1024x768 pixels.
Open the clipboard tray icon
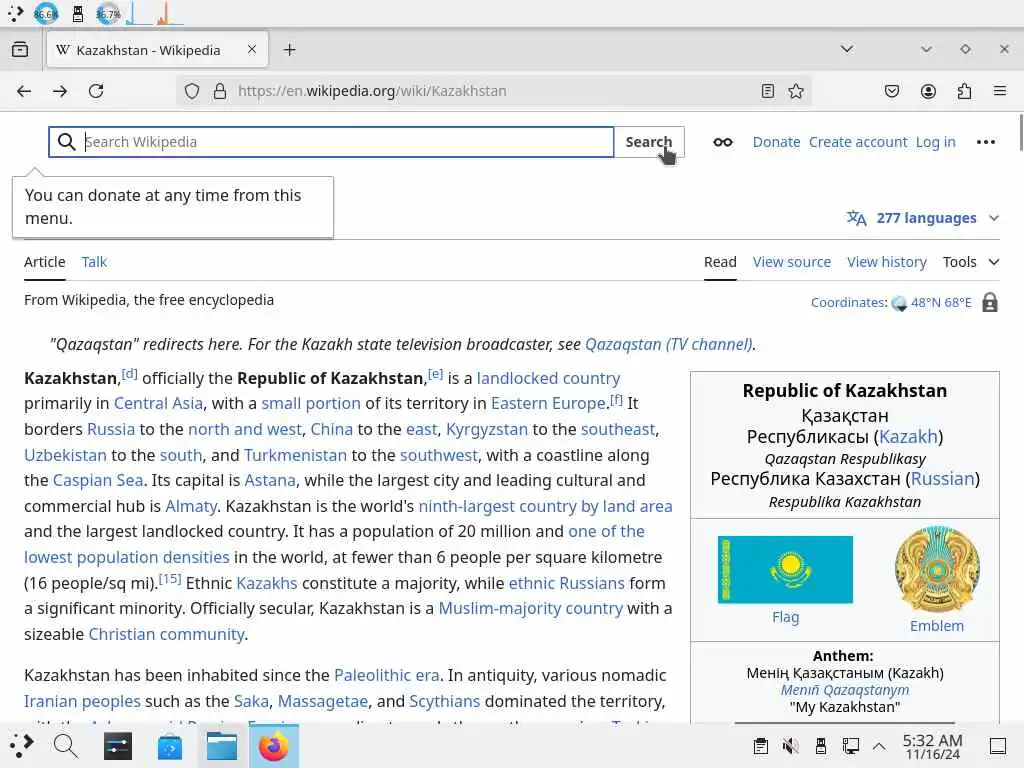[x=760, y=746]
